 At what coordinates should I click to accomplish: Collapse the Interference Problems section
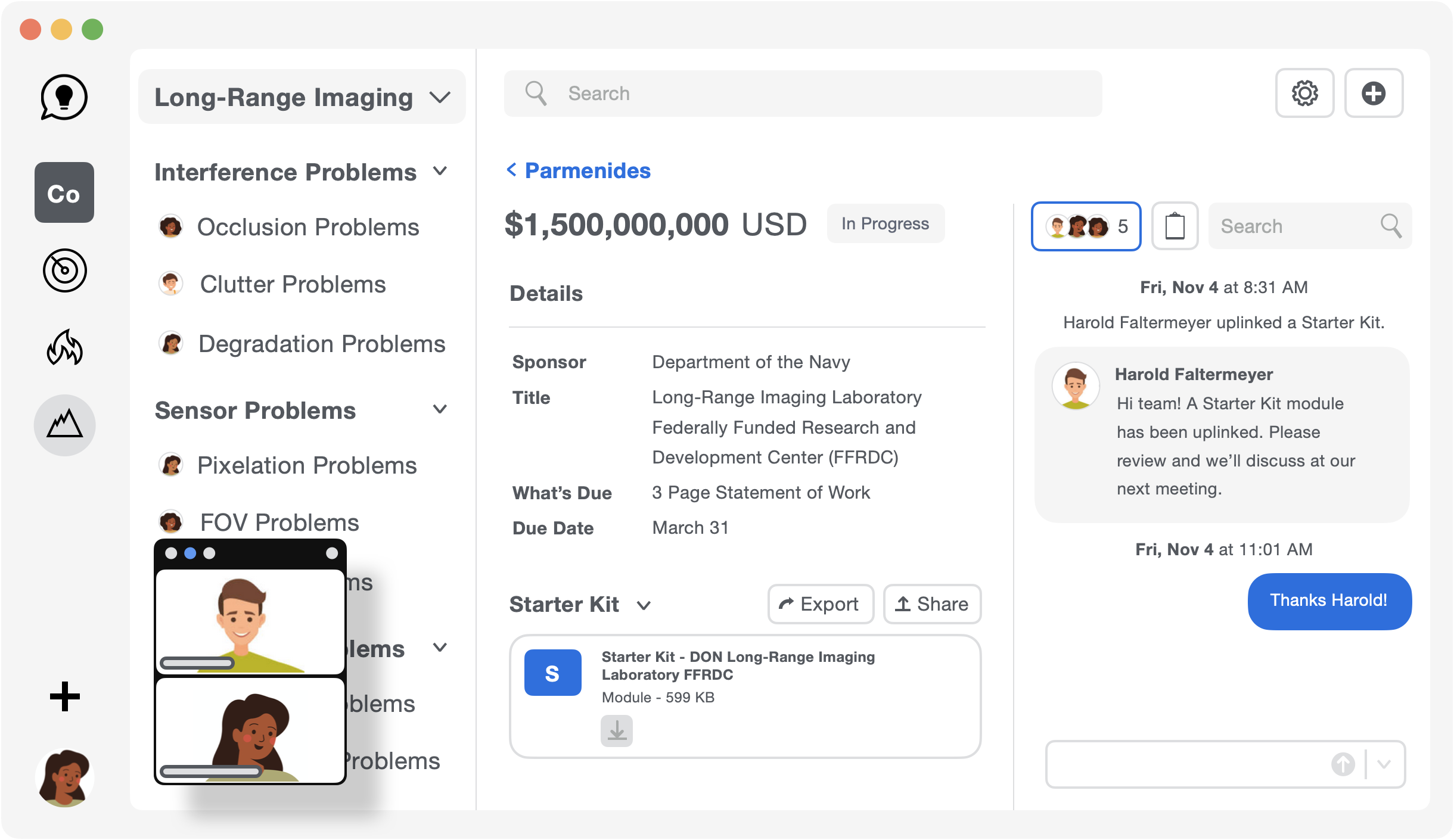pos(440,172)
